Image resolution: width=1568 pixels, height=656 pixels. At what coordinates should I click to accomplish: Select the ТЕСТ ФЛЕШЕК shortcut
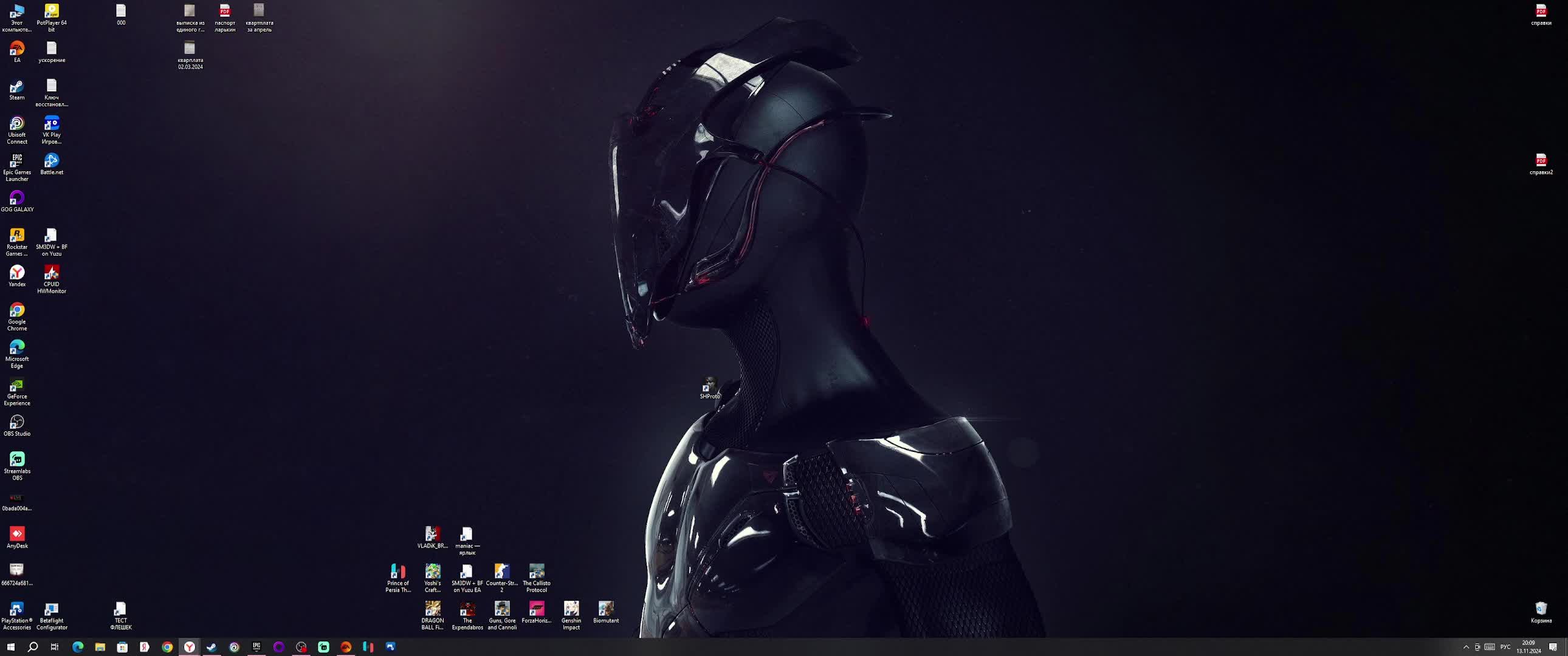coord(121,616)
